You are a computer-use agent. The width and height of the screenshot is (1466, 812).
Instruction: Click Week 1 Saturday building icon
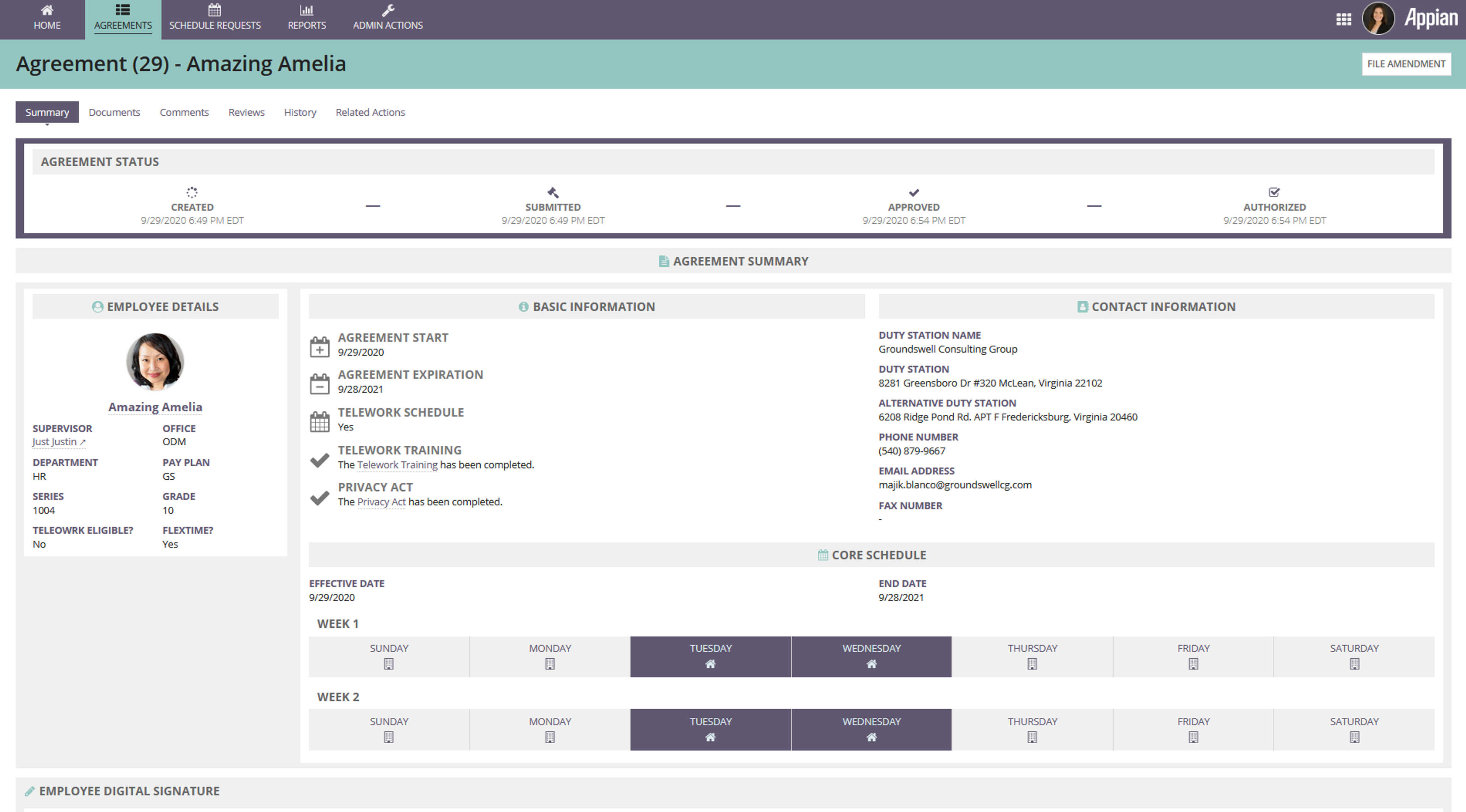(x=1354, y=664)
